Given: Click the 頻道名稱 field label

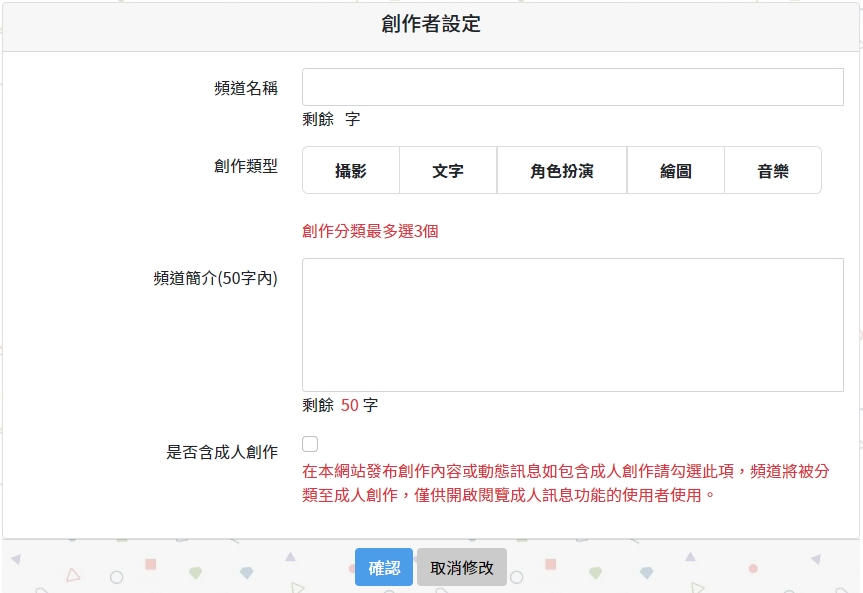Looking at the screenshot, I should point(246,88).
